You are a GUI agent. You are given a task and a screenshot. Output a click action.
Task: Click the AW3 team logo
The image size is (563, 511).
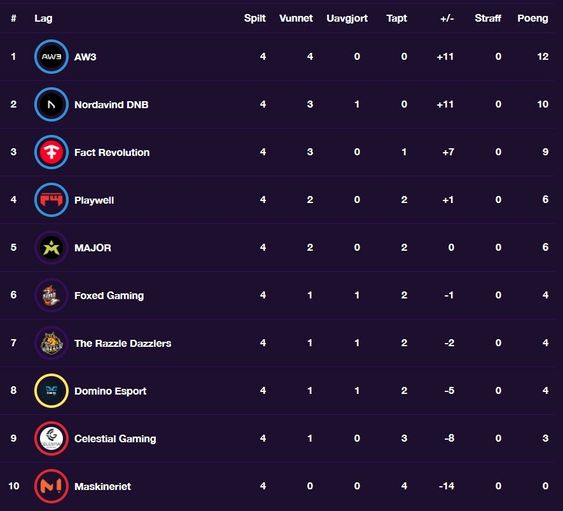click(51, 57)
